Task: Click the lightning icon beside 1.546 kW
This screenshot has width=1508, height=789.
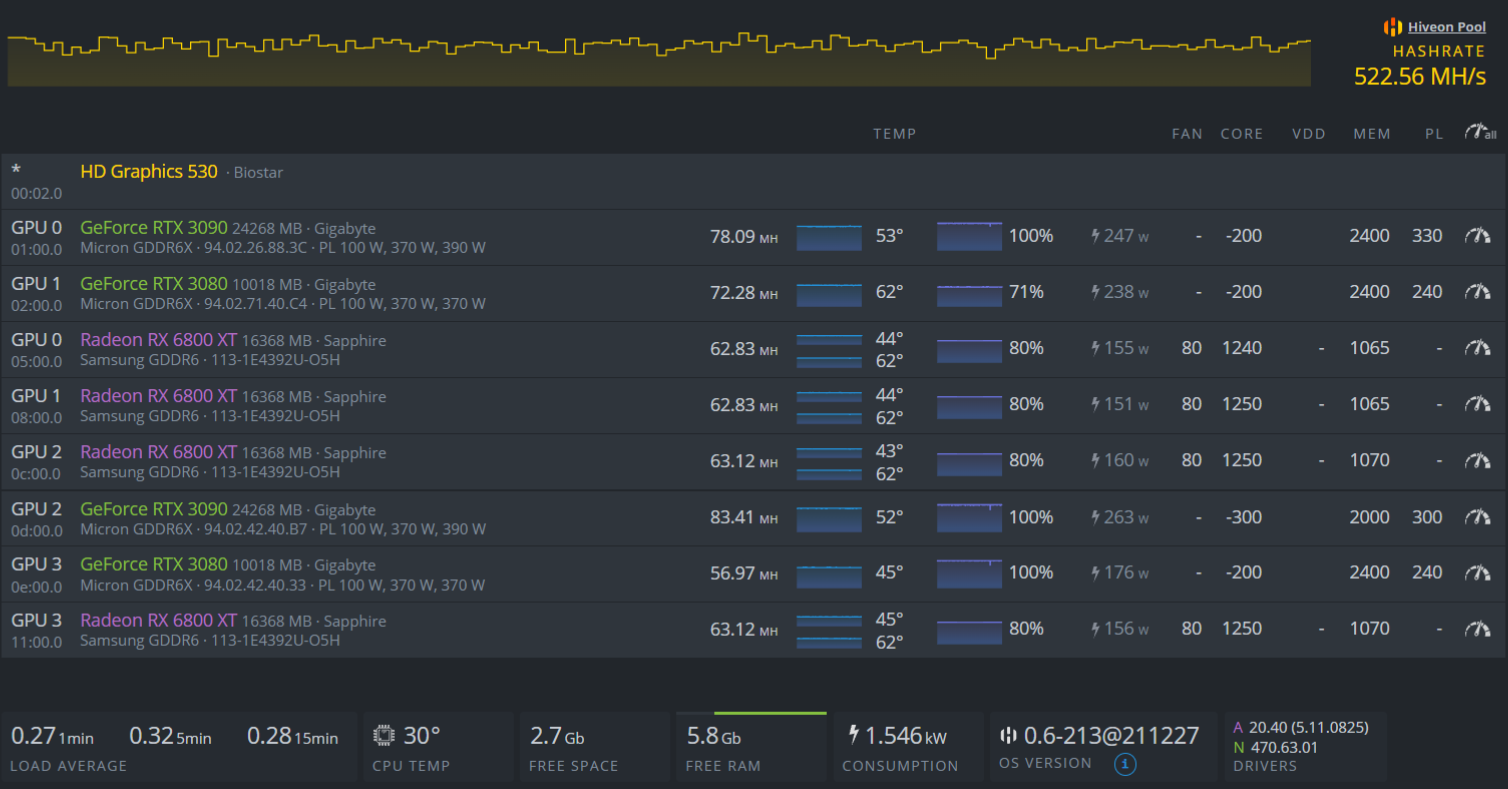Action: (853, 736)
